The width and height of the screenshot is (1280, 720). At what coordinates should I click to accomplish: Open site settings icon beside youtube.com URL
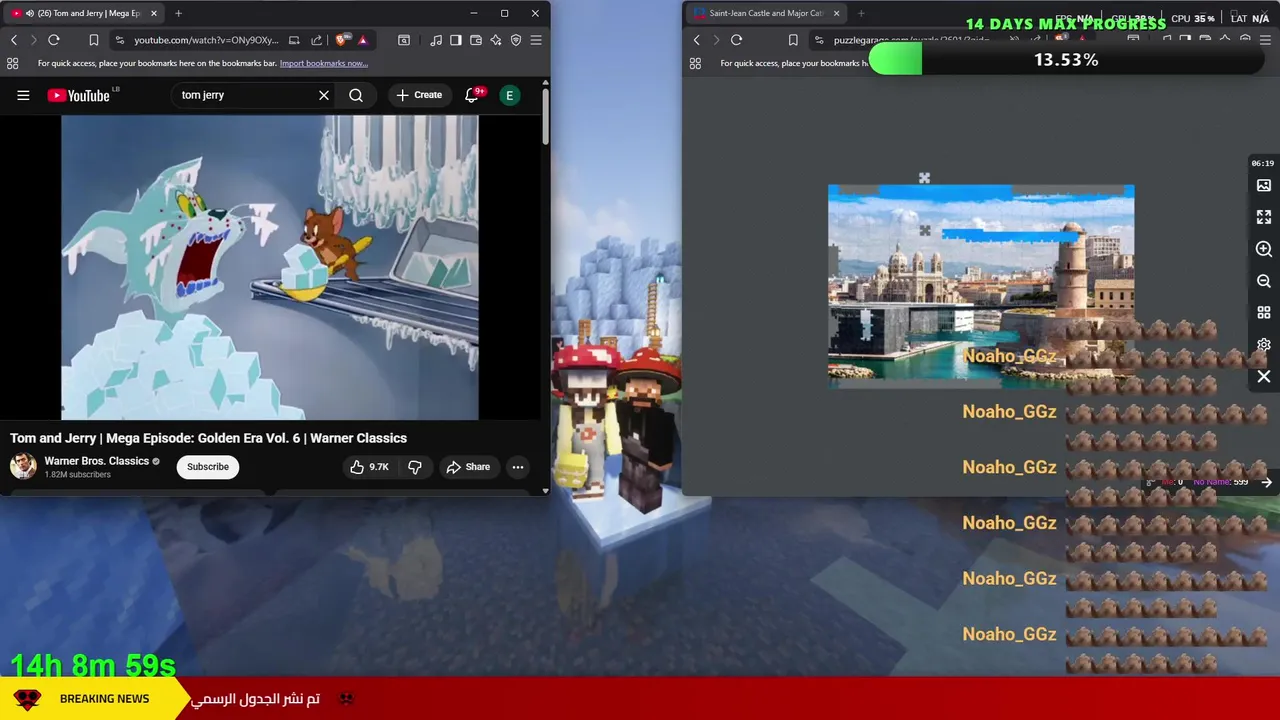pos(119,40)
